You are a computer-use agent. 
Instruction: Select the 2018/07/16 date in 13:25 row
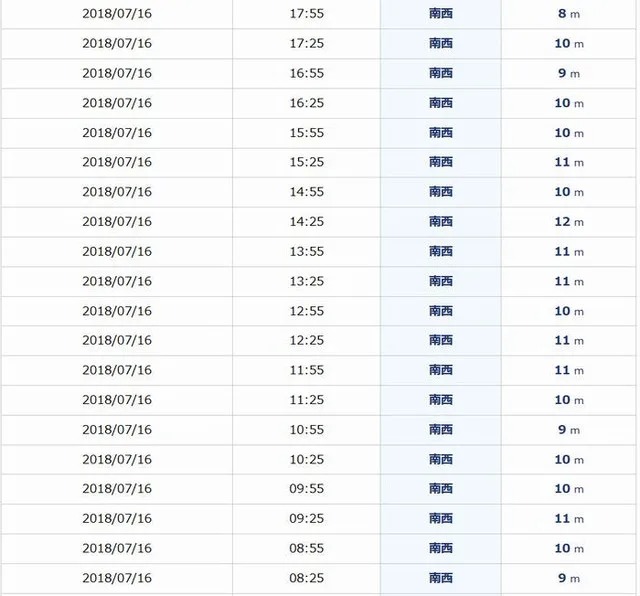[116, 281]
